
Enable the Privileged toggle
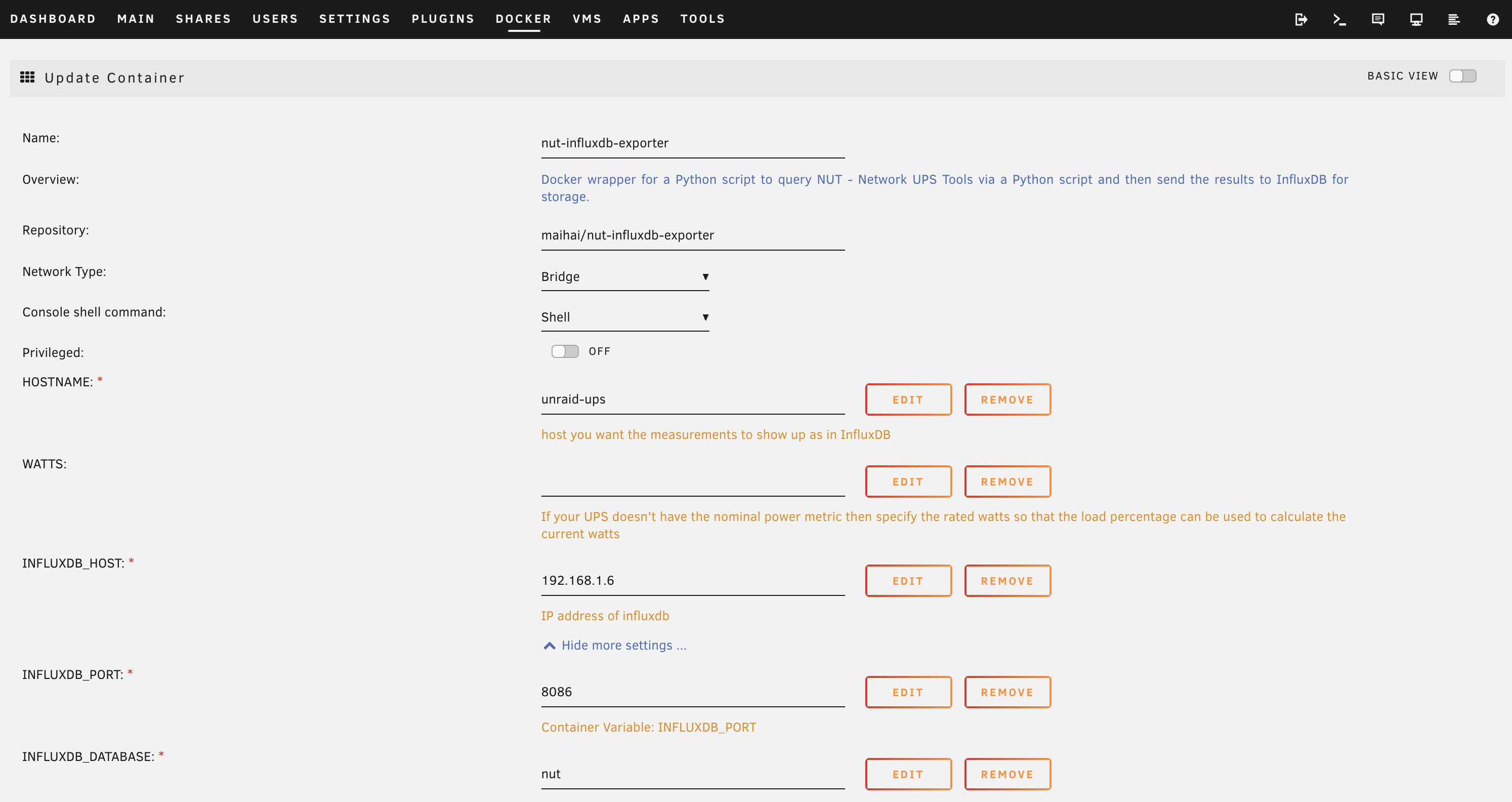point(565,351)
